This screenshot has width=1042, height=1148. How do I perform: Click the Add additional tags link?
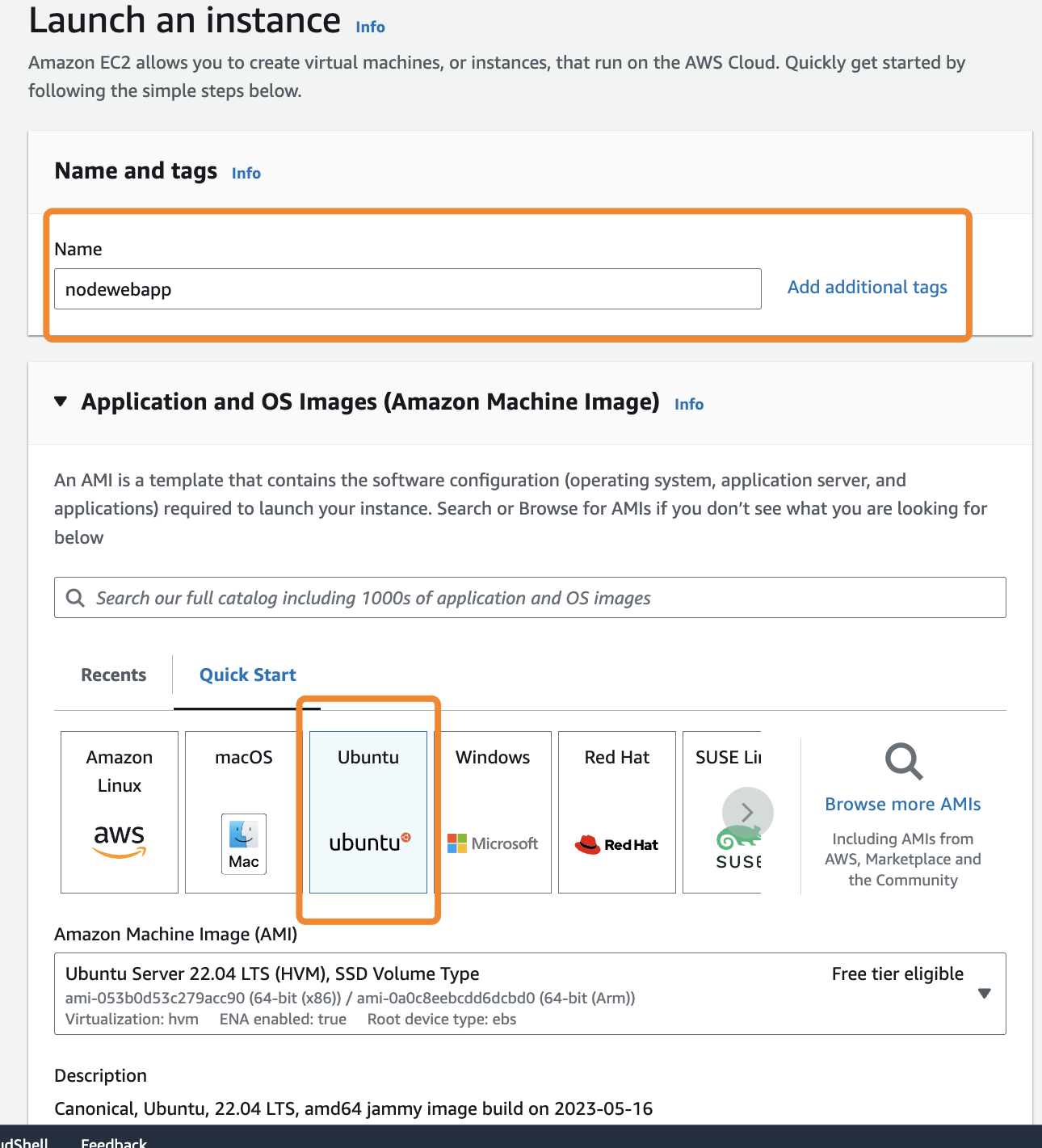pos(867,288)
